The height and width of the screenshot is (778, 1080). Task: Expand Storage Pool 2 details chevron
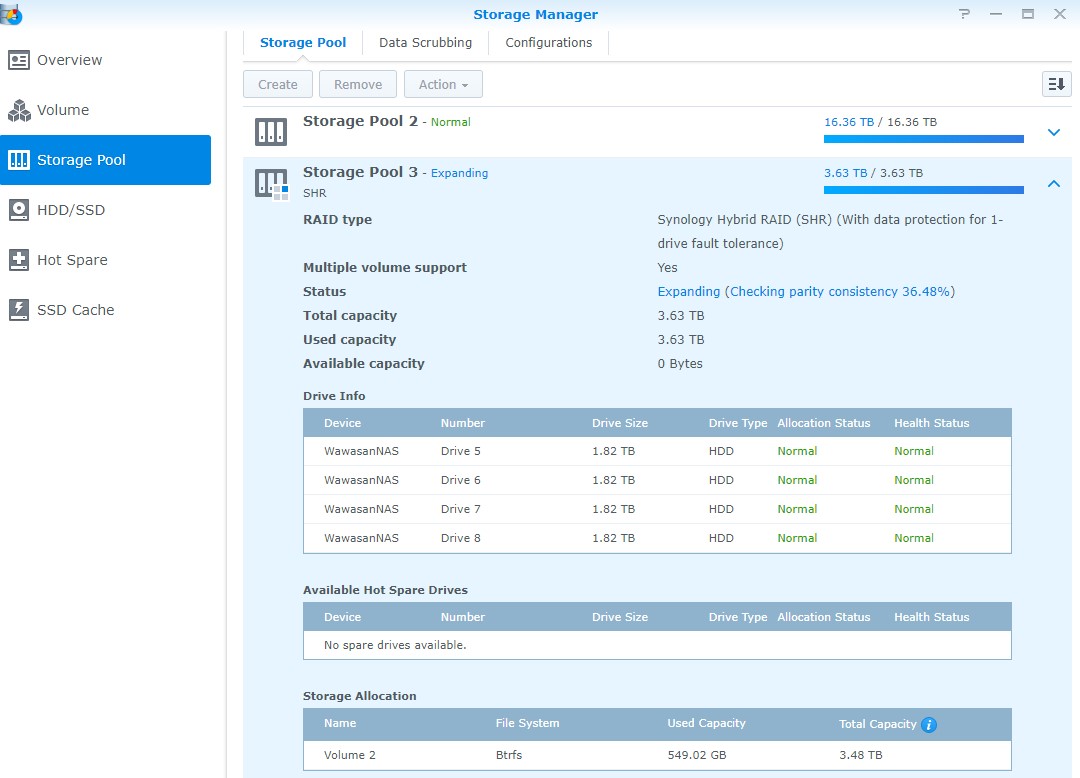tap(1054, 132)
